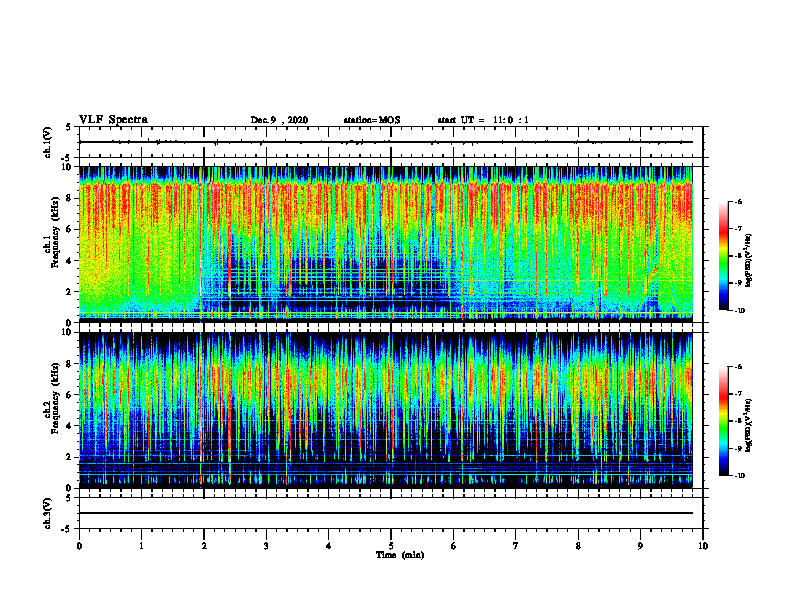
Task: Click the ch.1 voltage waveform trace
Action: [386, 142]
